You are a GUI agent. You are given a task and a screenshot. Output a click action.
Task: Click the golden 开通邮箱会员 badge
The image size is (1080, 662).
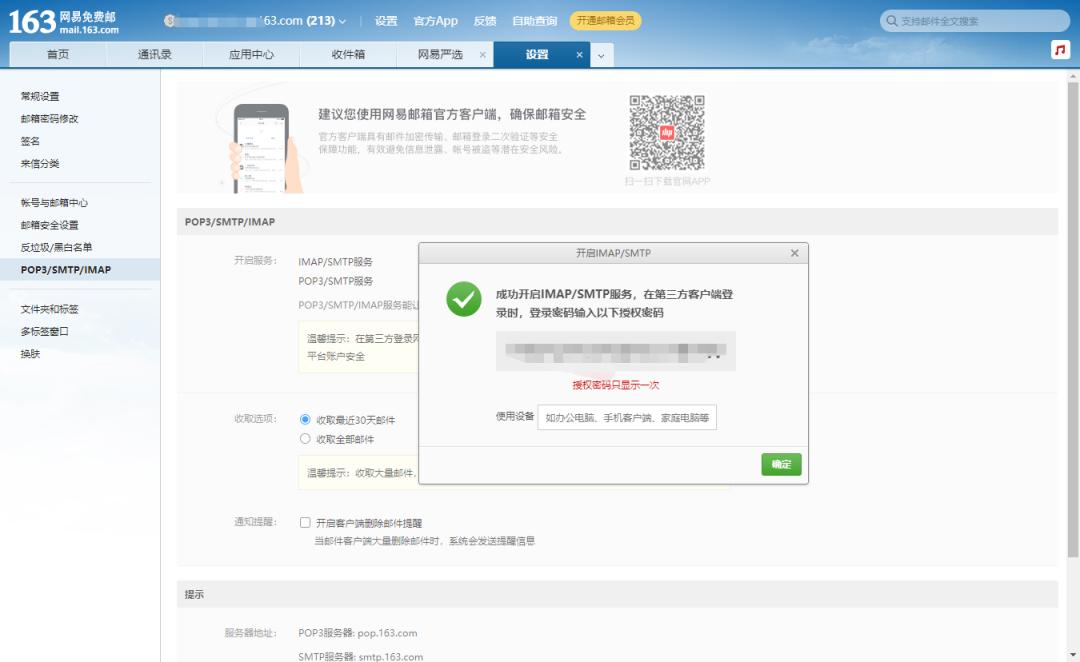(605, 19)
